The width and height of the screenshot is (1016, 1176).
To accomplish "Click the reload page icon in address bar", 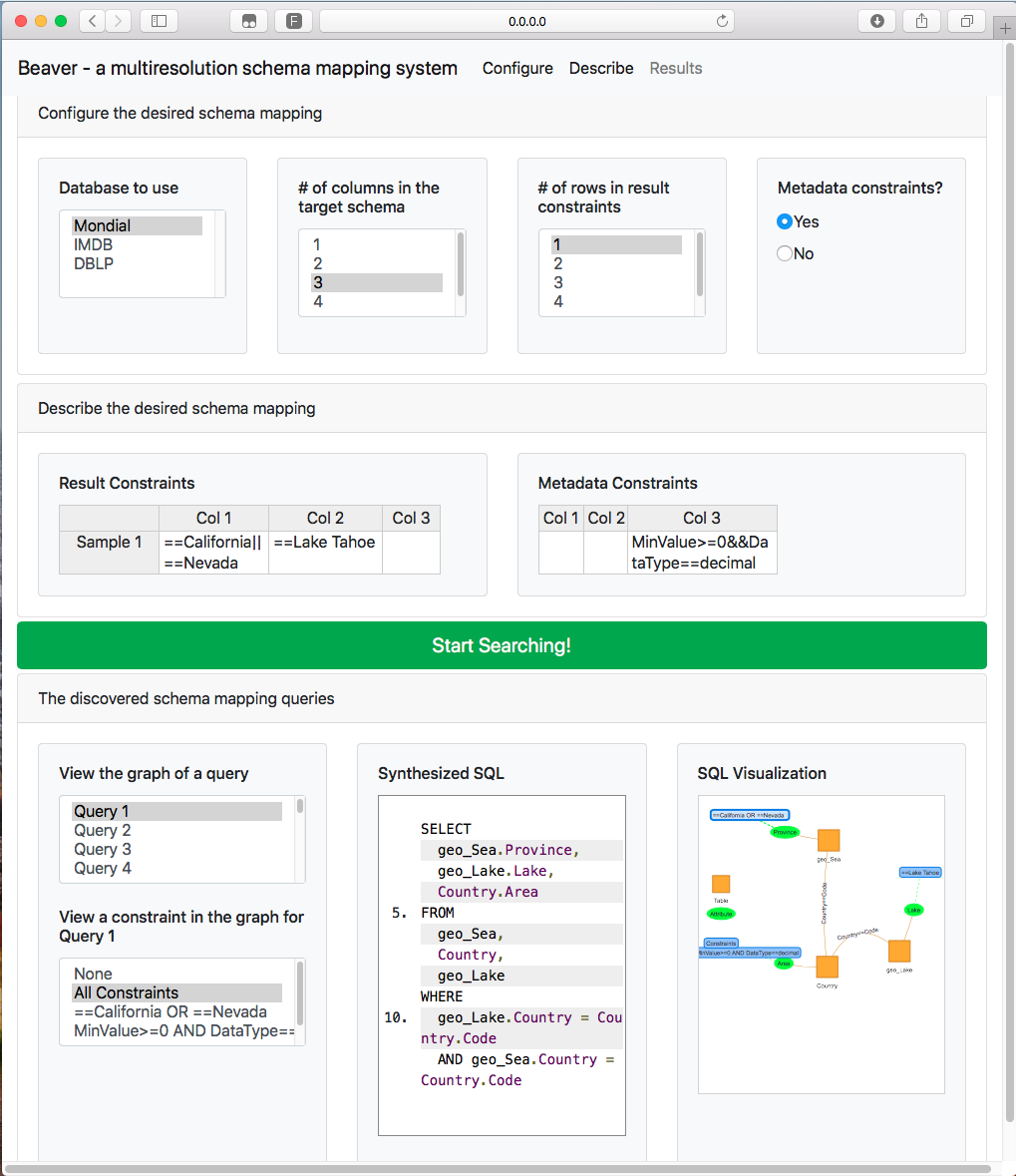I will (721, 21).
